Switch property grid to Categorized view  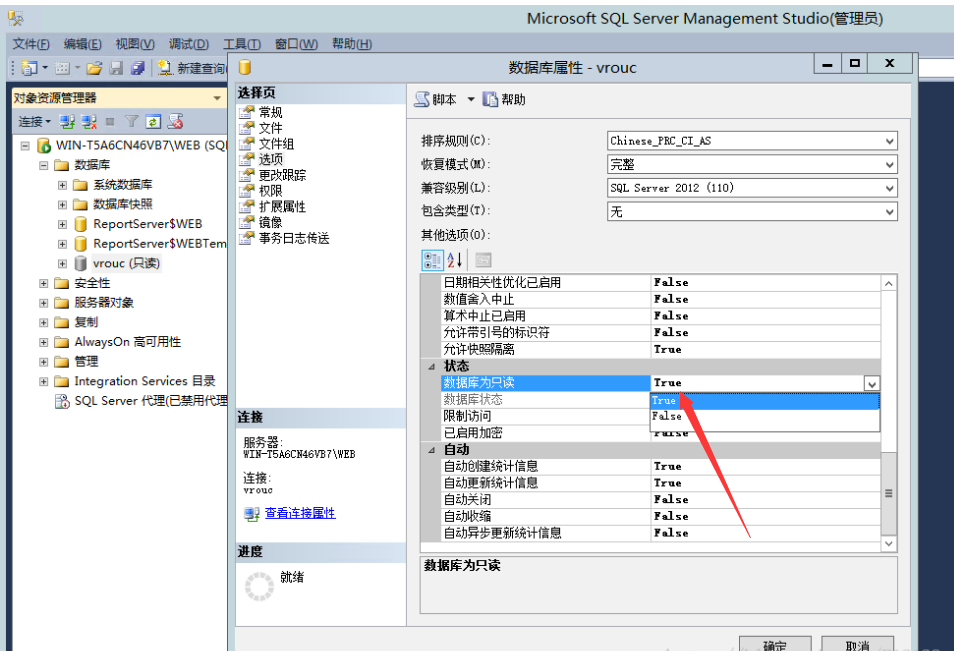(x=432, y=260)
